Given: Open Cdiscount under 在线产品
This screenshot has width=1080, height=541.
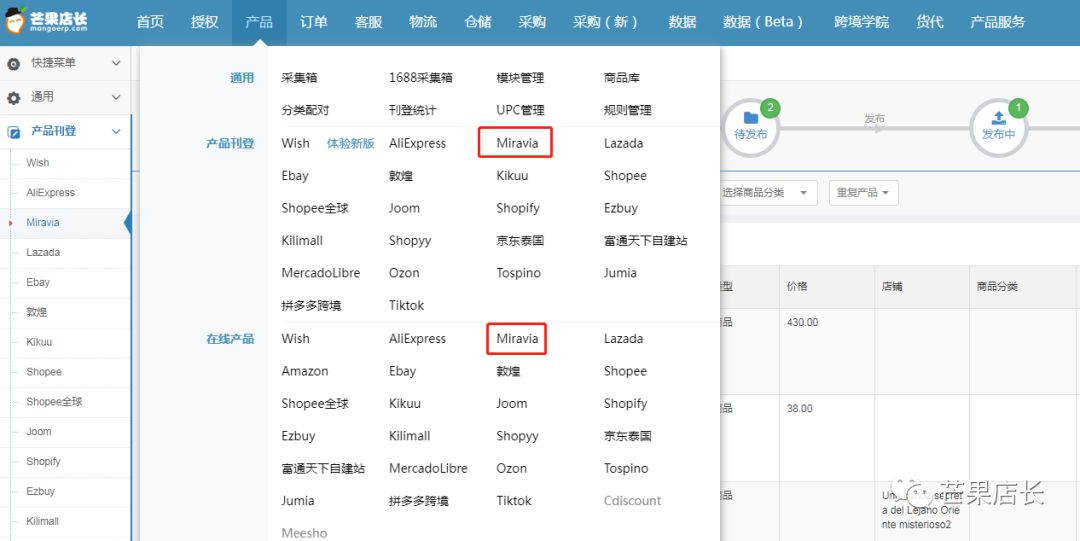Looking at the screenshot, I should pyautogui.click(x=632, y=501).
